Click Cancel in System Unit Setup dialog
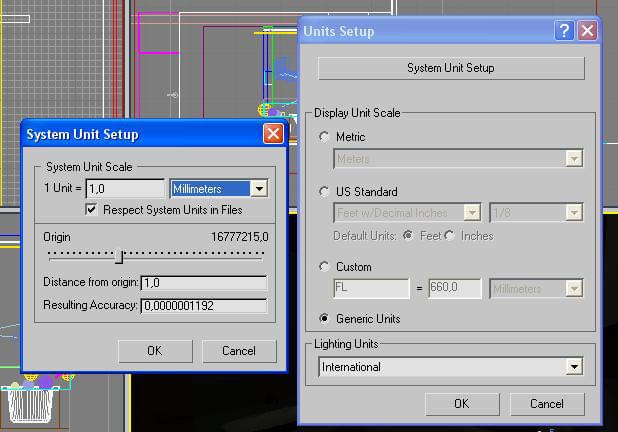Screen dimensions: 618x432 coord(239,351)
